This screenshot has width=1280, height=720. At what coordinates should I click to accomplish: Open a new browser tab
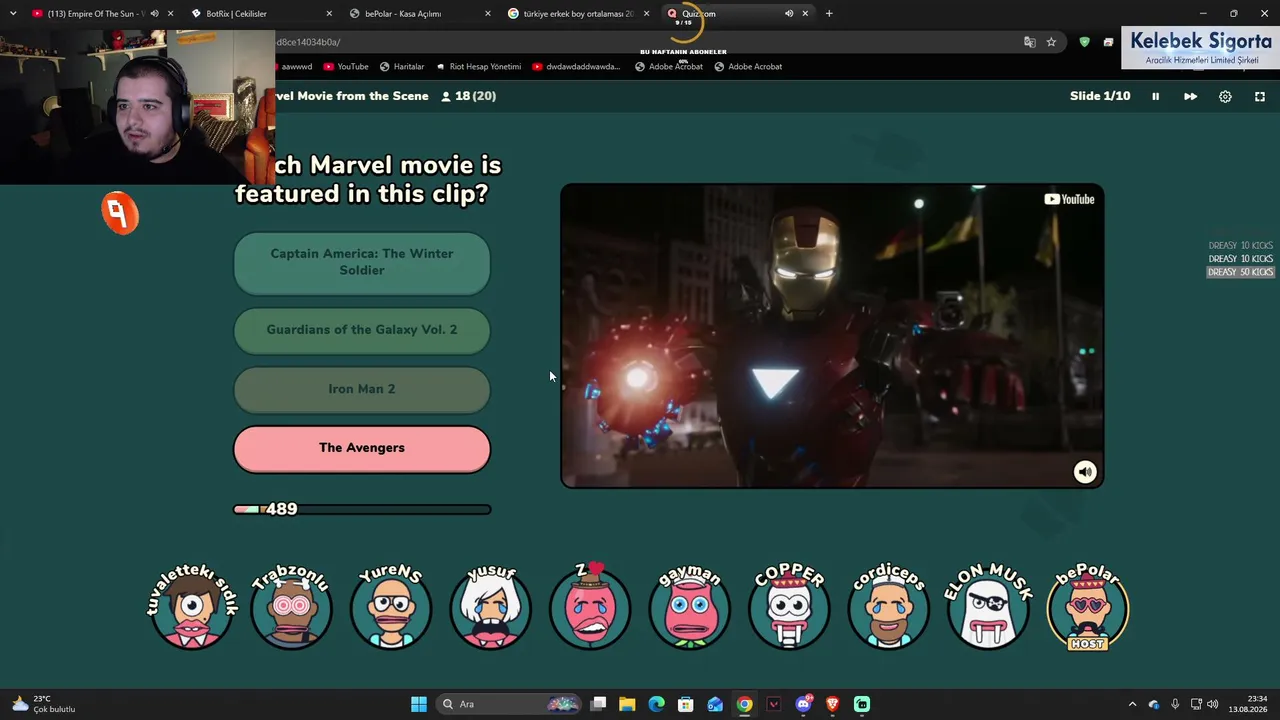(x=829, y=14)
